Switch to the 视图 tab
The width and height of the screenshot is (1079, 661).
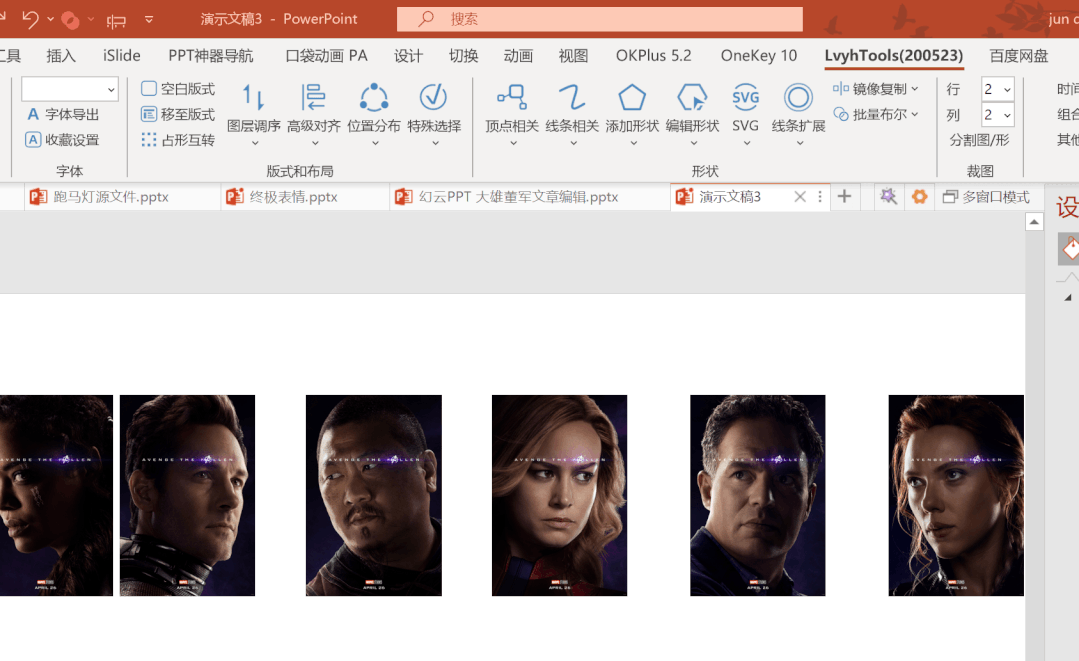[573, 56]
